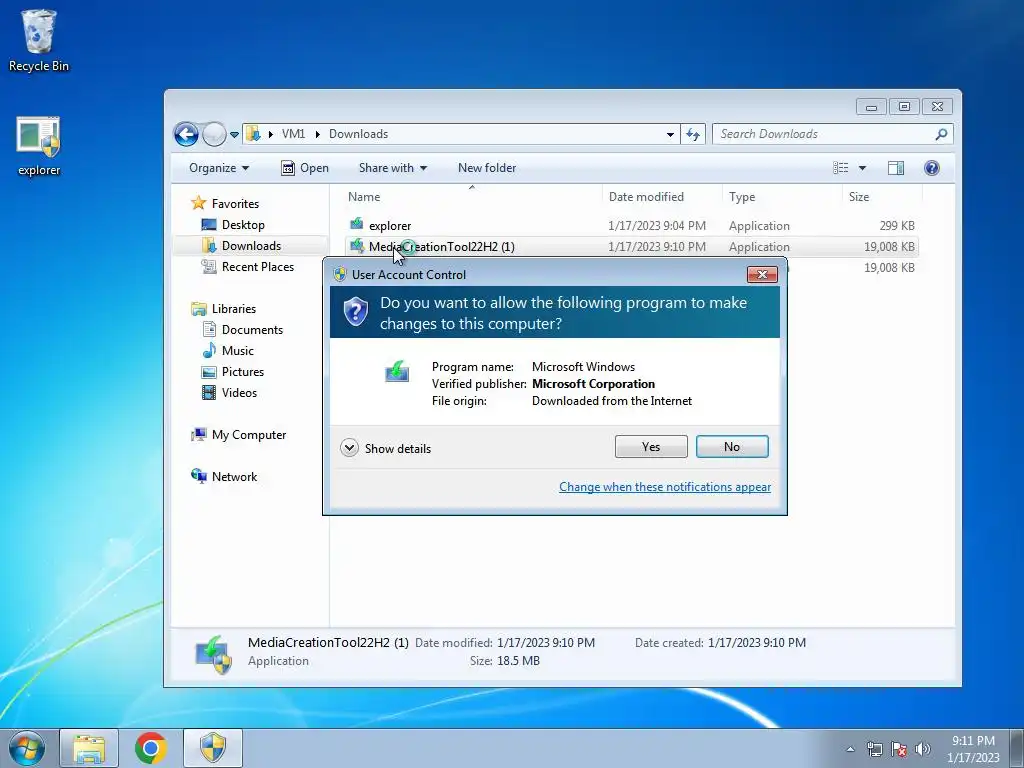Click the Favorites star icon
The width and height of the screenshot is (1024, 768).
(x=199, y=203)
